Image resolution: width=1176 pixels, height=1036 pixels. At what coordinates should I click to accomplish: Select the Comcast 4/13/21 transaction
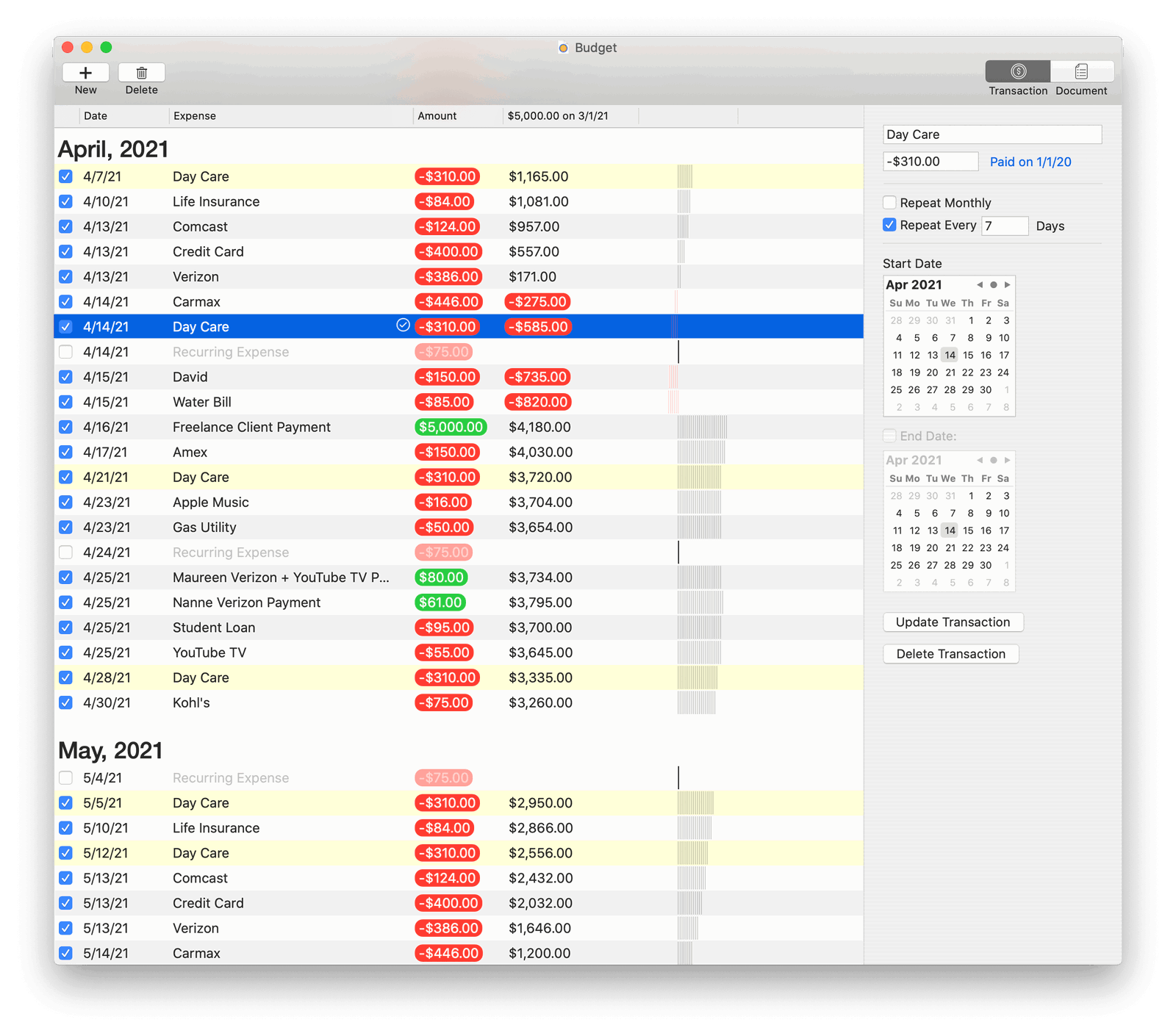point(459,226)
